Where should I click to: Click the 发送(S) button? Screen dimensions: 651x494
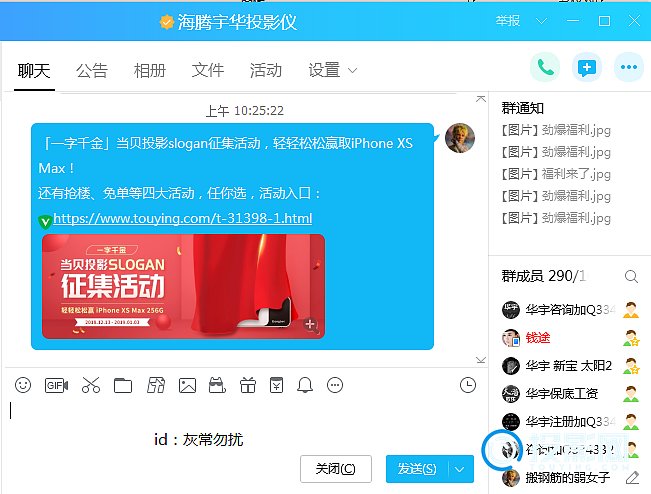tap(417, 469)
